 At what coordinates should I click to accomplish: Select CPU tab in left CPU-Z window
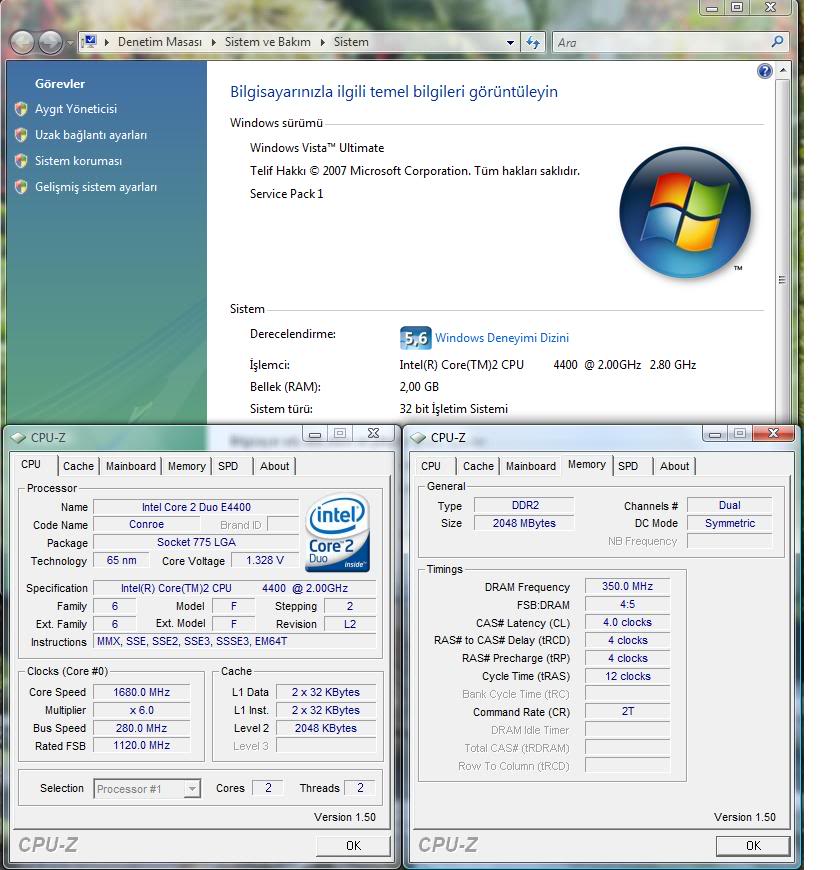31,464
